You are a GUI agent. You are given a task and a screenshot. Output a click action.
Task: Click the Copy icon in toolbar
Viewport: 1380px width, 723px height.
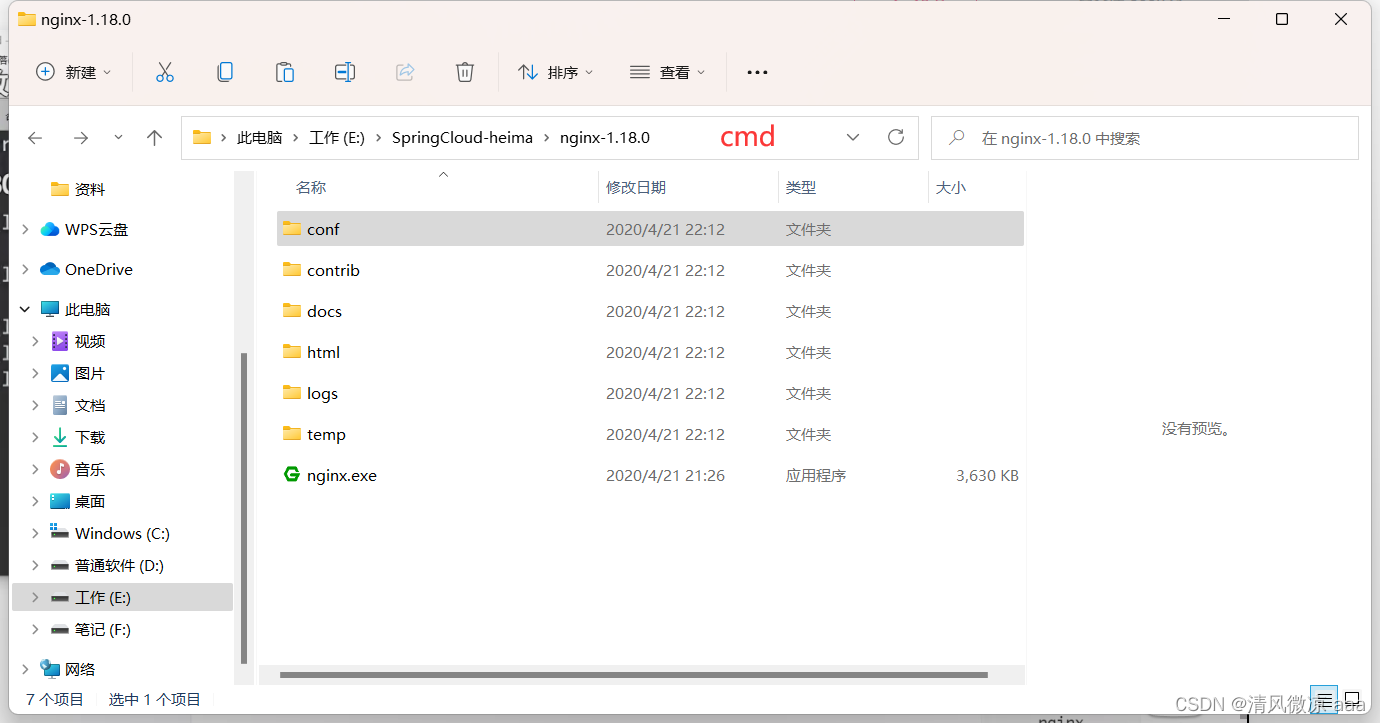(225, 72)
